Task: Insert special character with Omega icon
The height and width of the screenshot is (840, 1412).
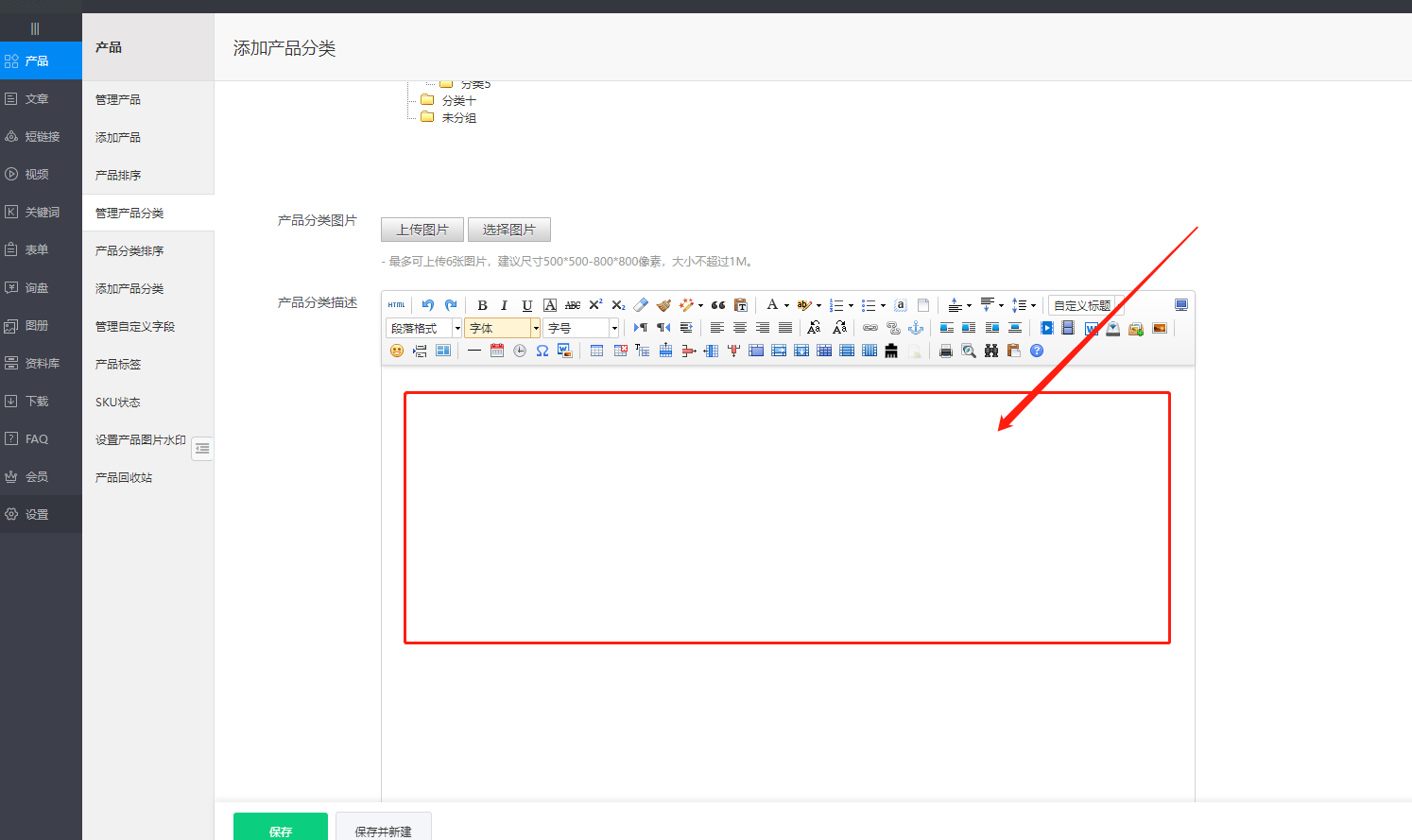Action: [x=542, y=351]
